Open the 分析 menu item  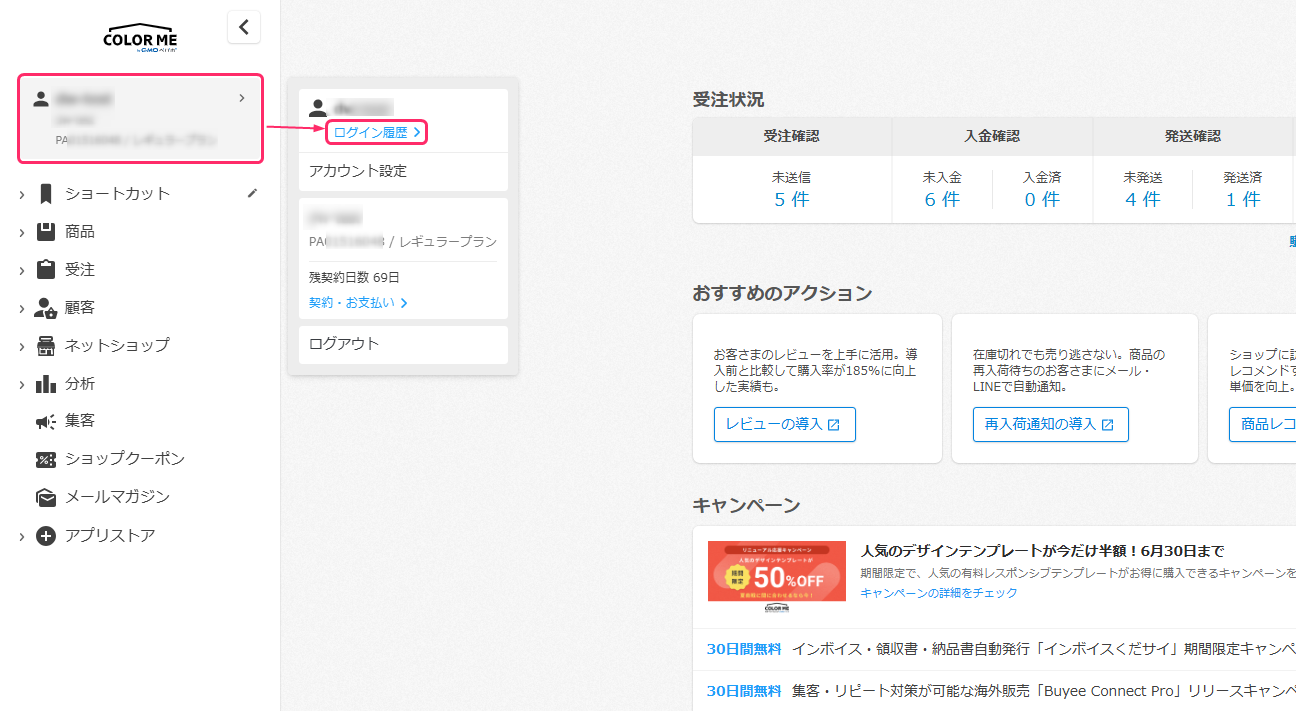pos(80,384)
